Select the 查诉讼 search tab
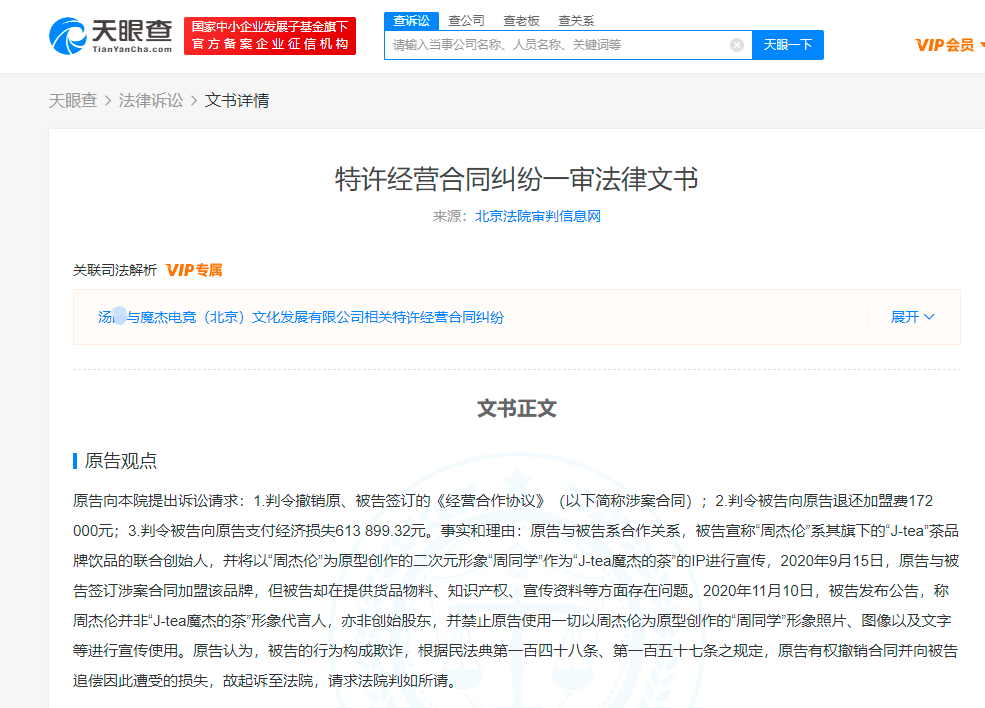The height and width of the screenshot is (708, 985). tap(411, 21)
